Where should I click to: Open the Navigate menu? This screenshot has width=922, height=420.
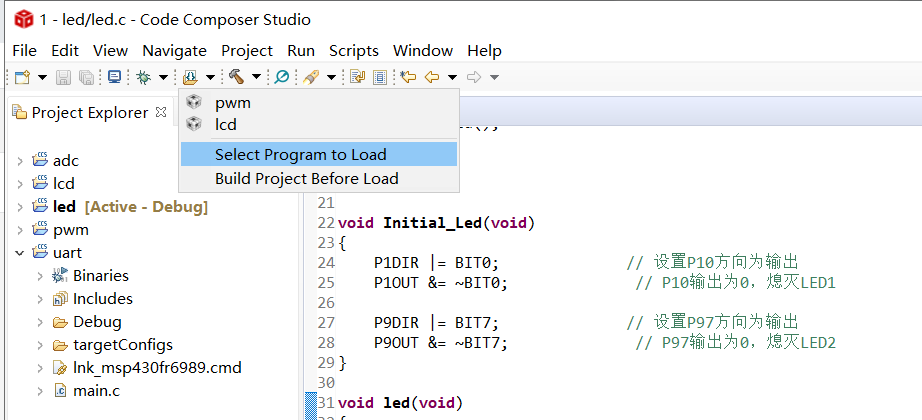[175, 51]
